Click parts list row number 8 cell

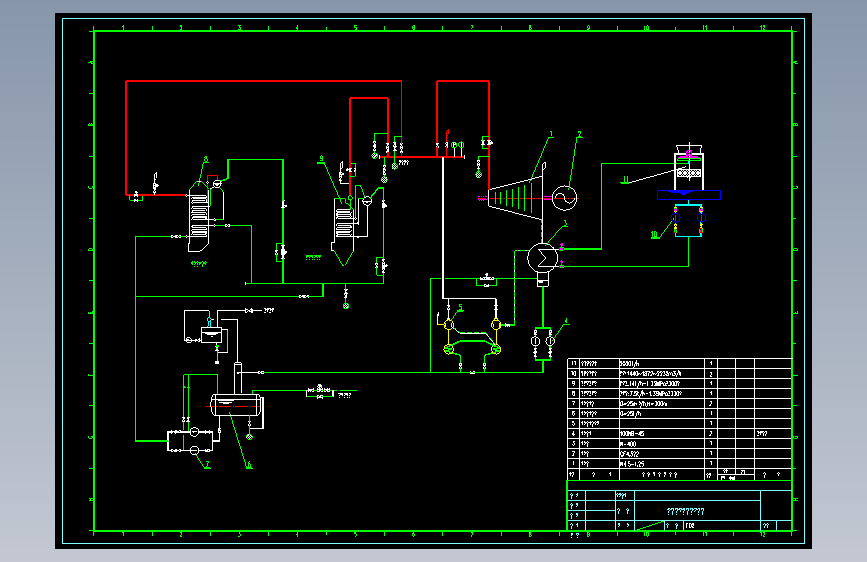coord(573,393)
